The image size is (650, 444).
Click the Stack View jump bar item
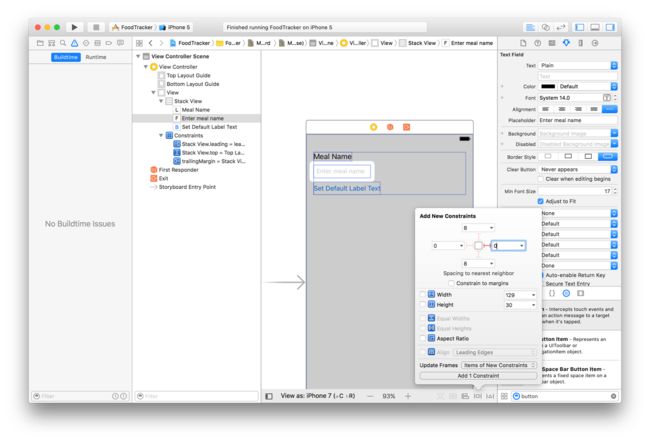(418, 43)
